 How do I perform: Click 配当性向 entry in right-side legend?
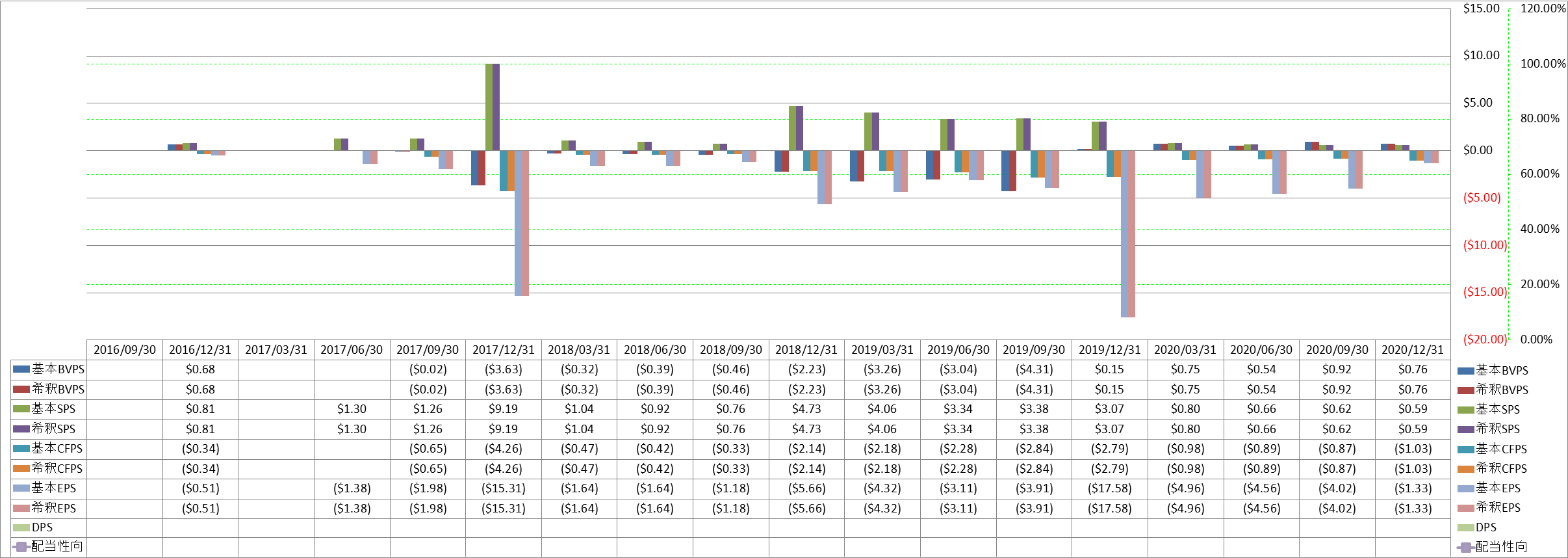coord(1492,547)
